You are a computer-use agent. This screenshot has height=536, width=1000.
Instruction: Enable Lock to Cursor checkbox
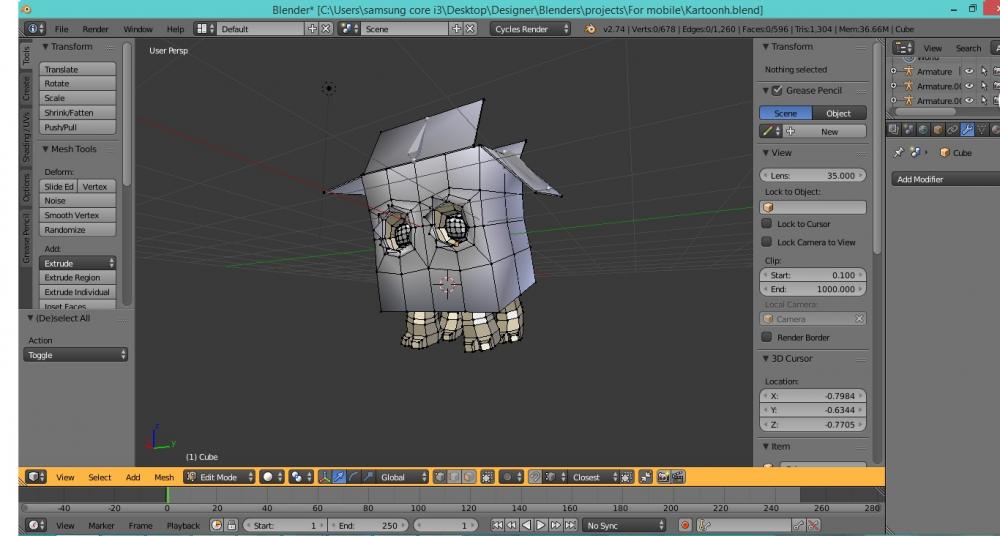[x=767, y=224]
